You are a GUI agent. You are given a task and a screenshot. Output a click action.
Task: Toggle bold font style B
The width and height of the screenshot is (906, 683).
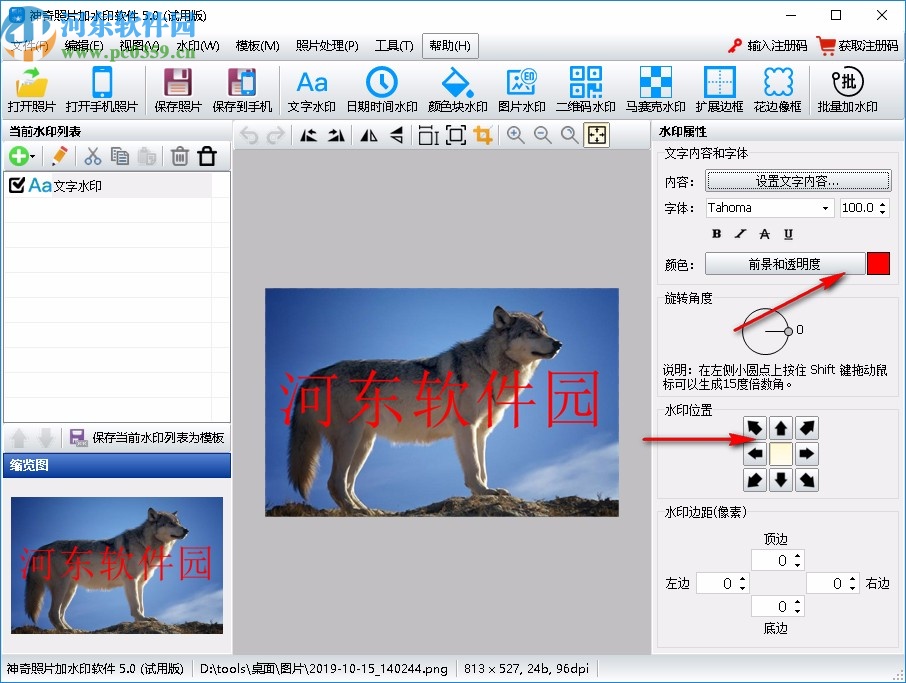pyautogui.click(x=716, y=233)
